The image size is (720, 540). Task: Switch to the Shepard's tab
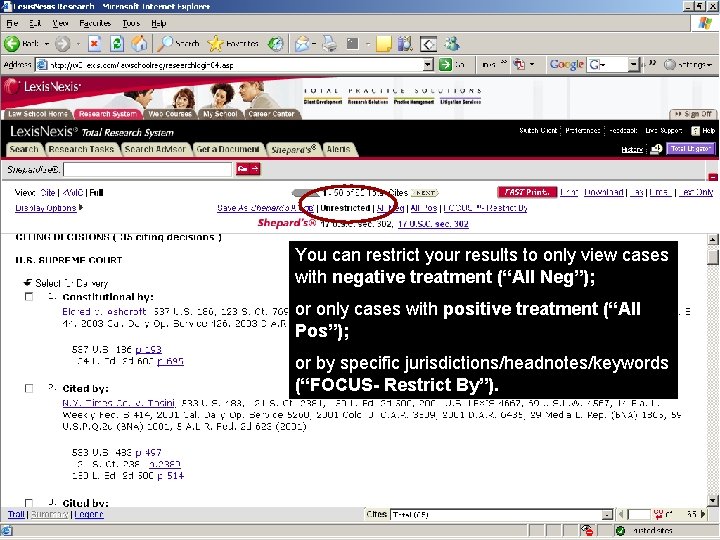[x=294, y=149]
